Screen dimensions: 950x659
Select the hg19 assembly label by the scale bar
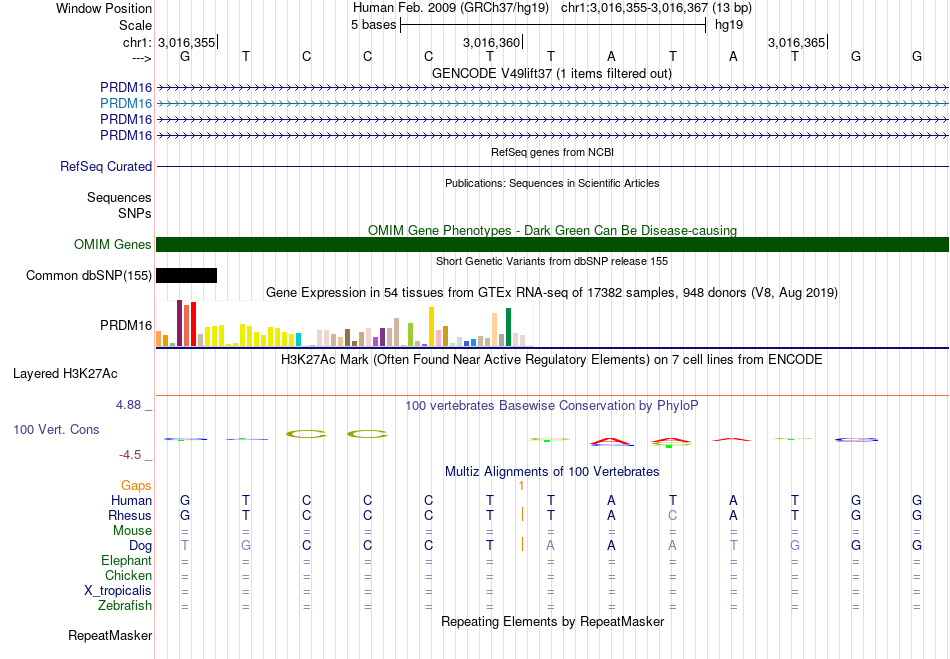coord(729,25)
